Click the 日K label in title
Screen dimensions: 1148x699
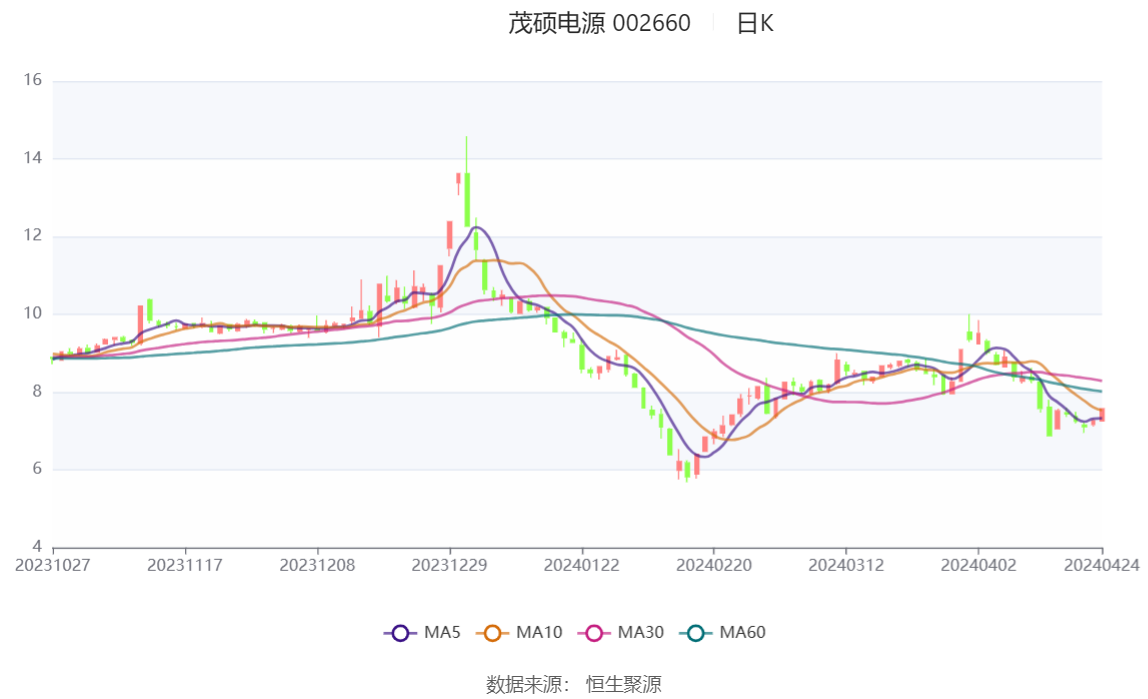[x=755, y=23]
